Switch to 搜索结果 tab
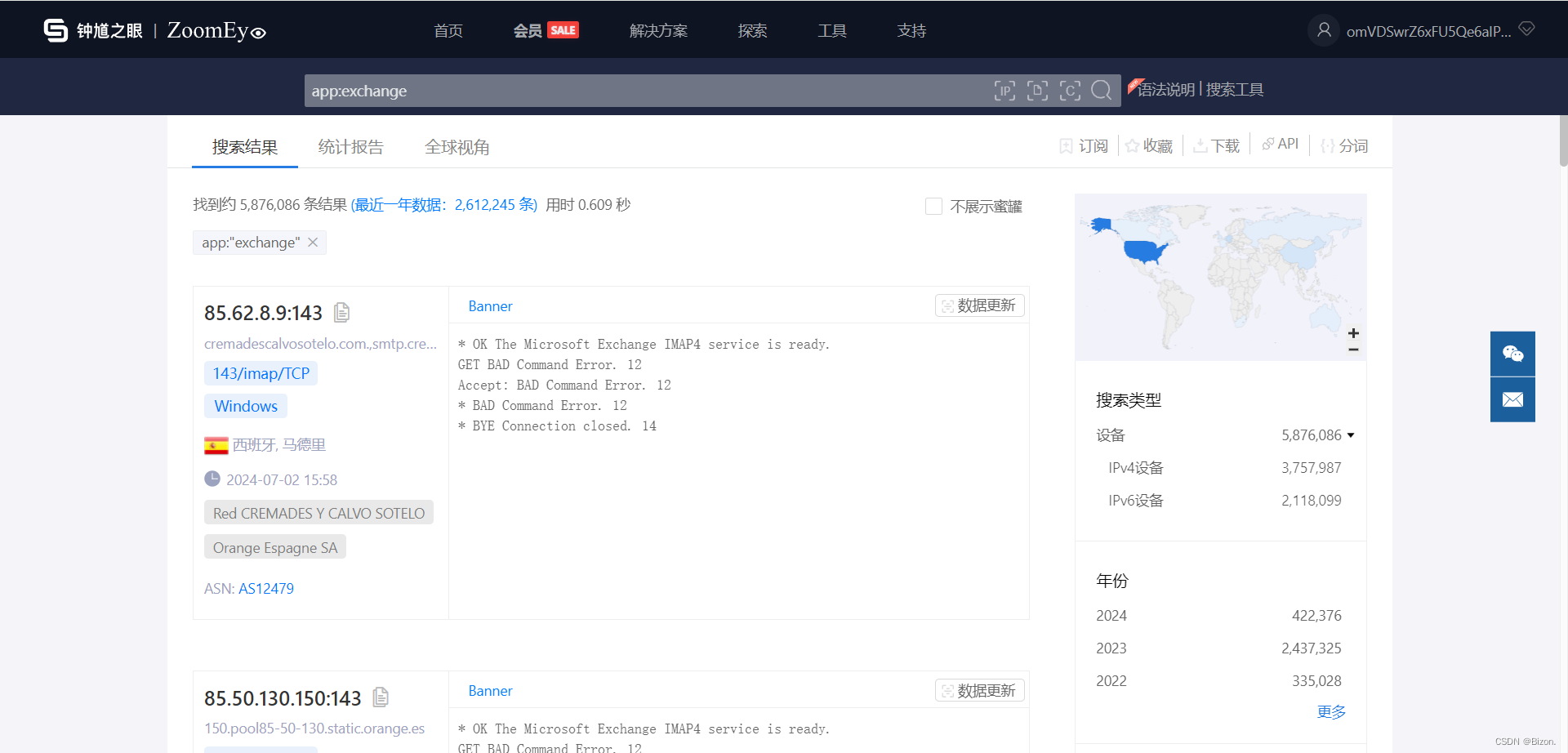The image size is (1568, 753). [245, 147]
